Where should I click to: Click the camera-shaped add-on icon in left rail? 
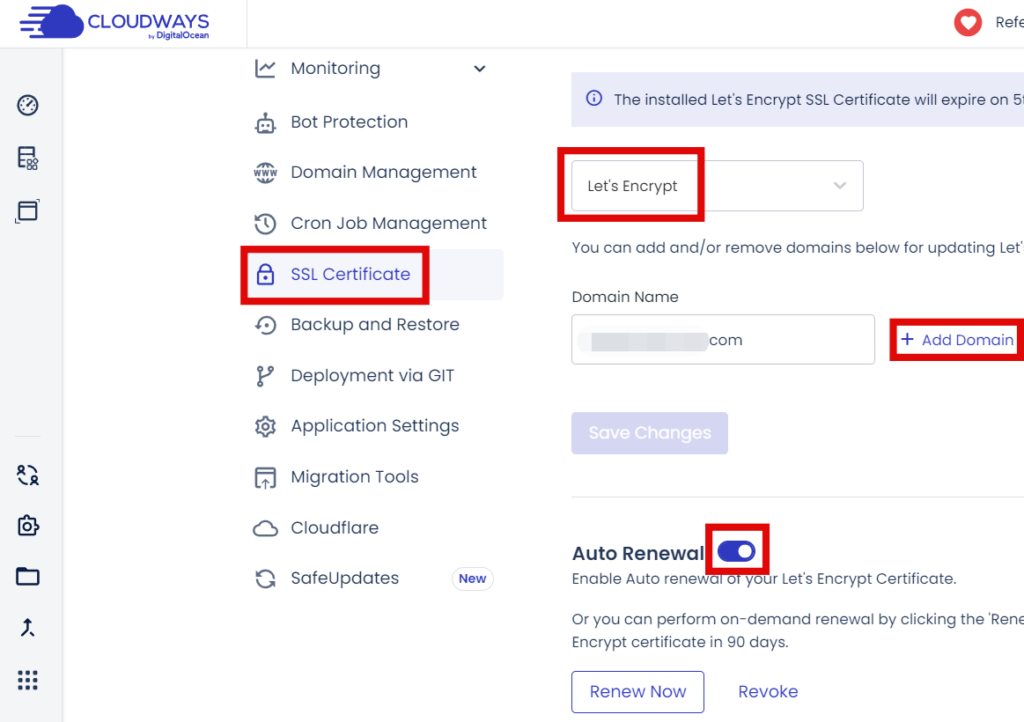coord(27,526)
